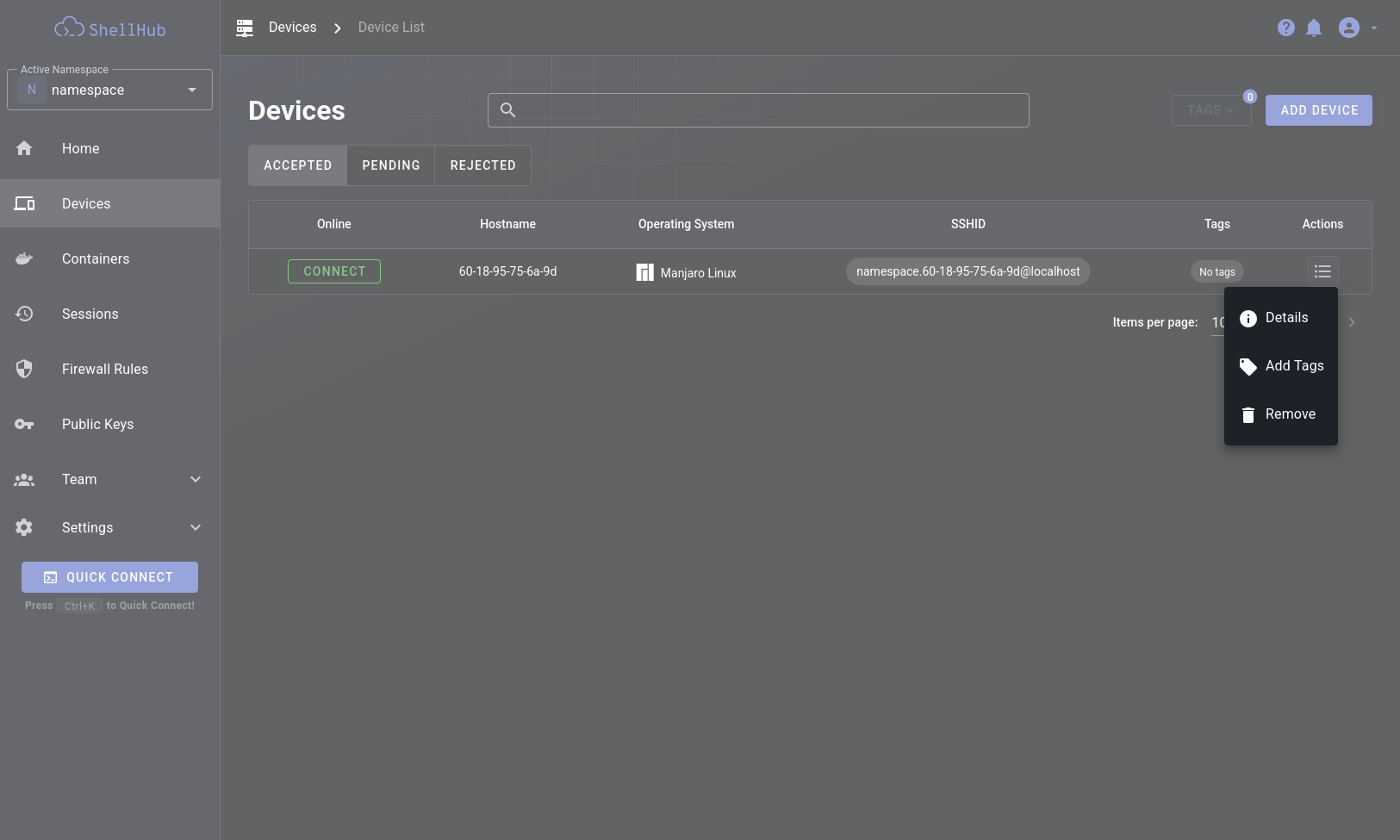Viewport: 1400px width, 840px height.
Task: Click the Ctrl+K shortcut hint
Action: [x=79, y=606]
